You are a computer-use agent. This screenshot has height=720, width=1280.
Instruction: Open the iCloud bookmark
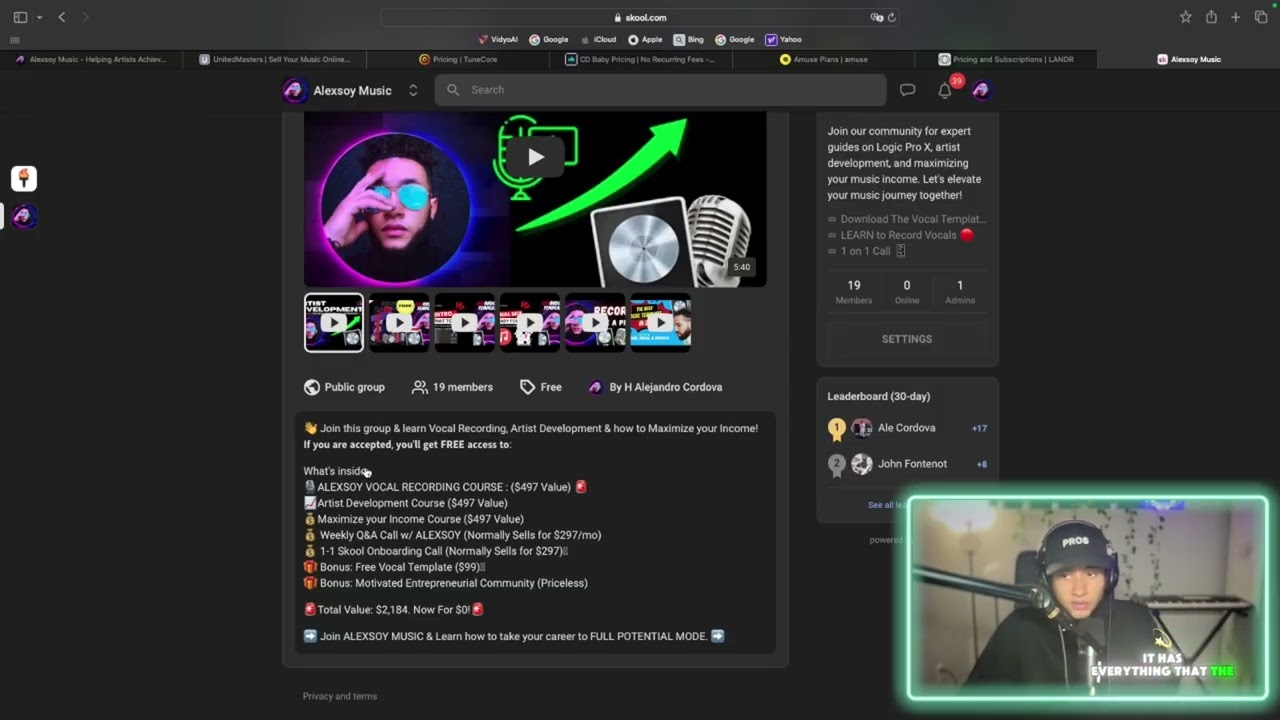[598, 39]
